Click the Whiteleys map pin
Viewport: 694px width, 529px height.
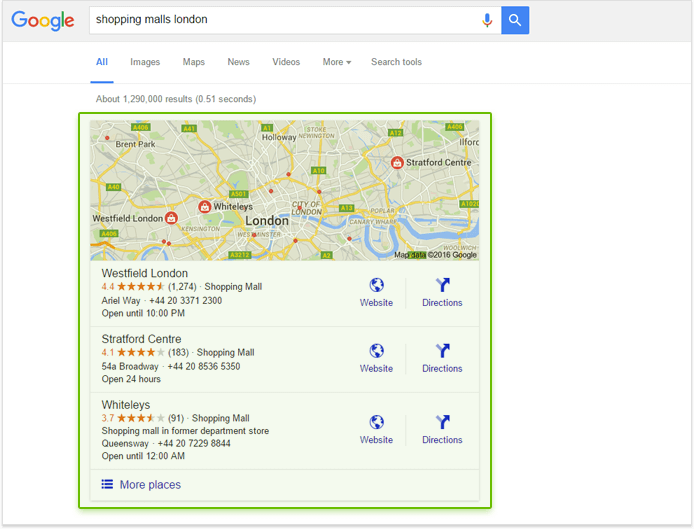click(x=204, y=206)
